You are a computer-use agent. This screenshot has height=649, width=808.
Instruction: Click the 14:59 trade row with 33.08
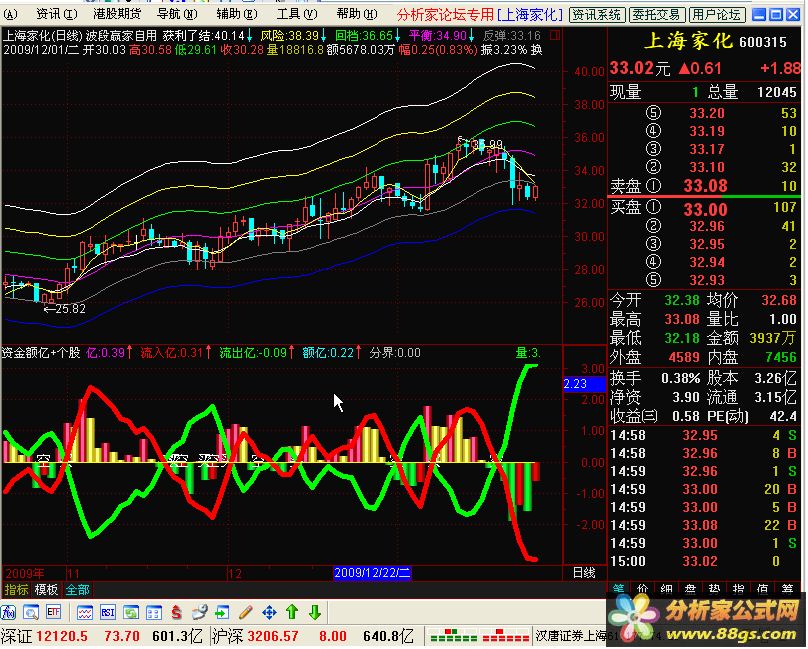[703, 525]
